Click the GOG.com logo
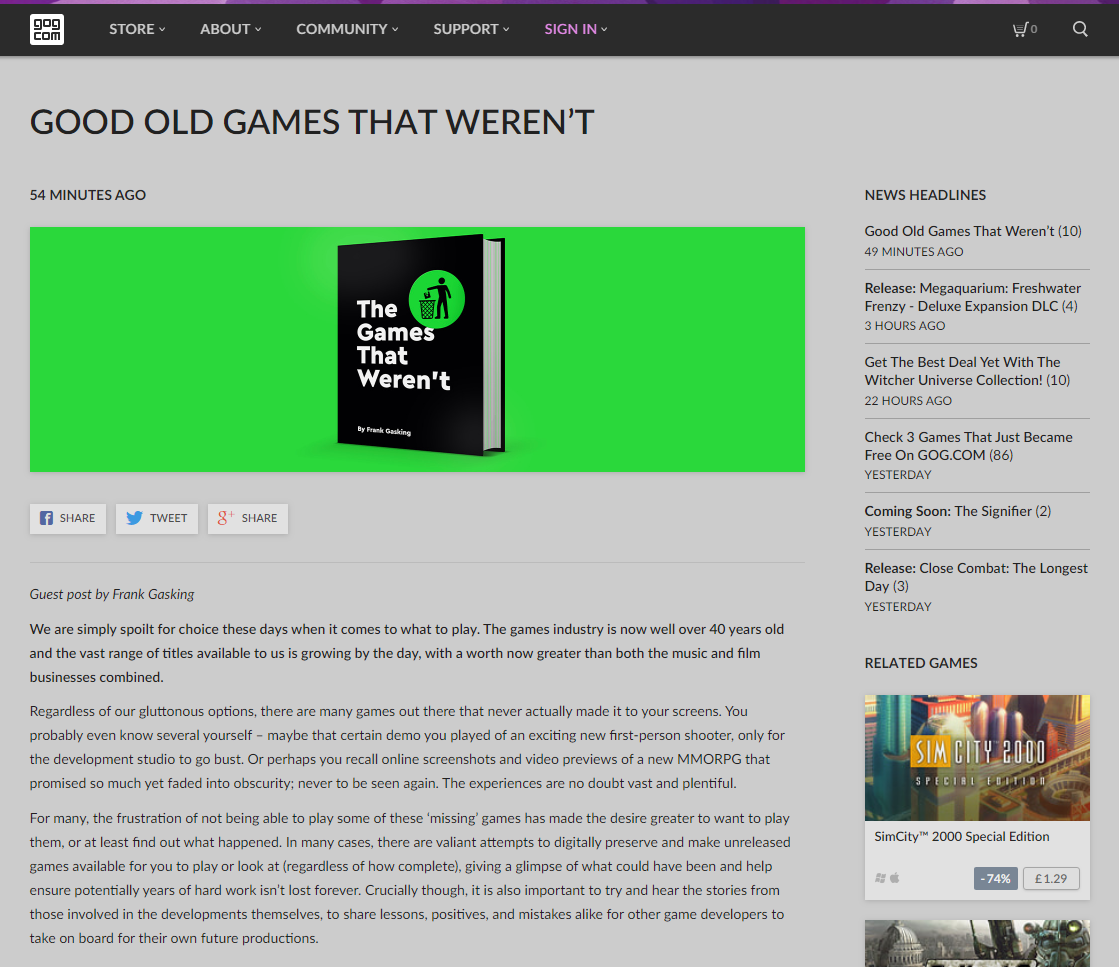This screenshot has height=967, width=1119. 46,29
